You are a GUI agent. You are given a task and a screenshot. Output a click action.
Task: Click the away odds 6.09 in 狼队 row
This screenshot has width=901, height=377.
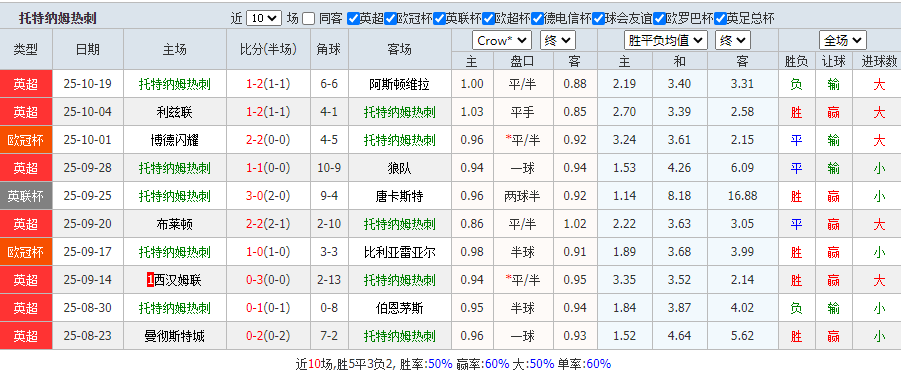[x=742, y=168]
